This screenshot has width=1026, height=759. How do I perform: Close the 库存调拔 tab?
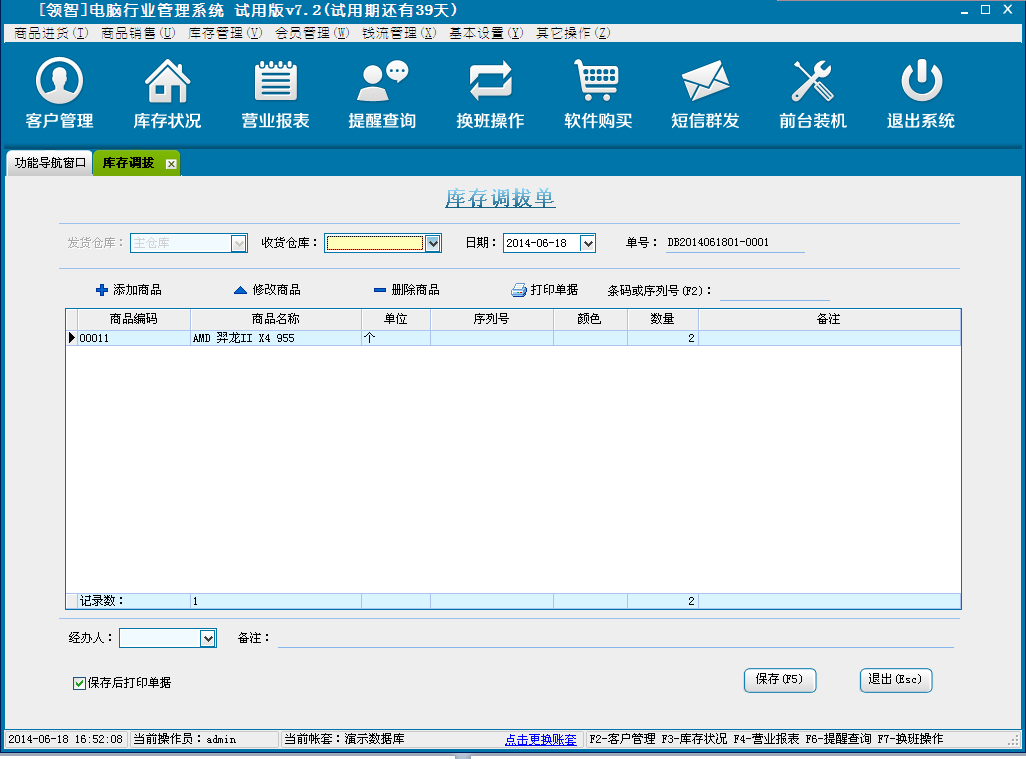pos(171,164)
